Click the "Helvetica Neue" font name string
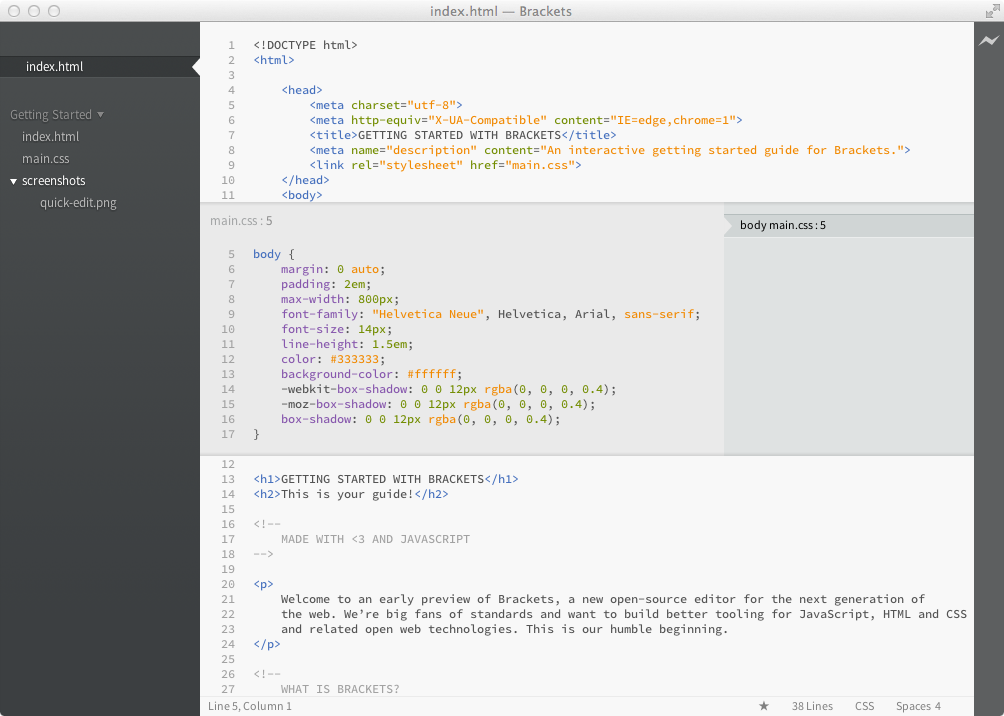This screenshot has width=1004, height=716. click(x=428, y=314)
